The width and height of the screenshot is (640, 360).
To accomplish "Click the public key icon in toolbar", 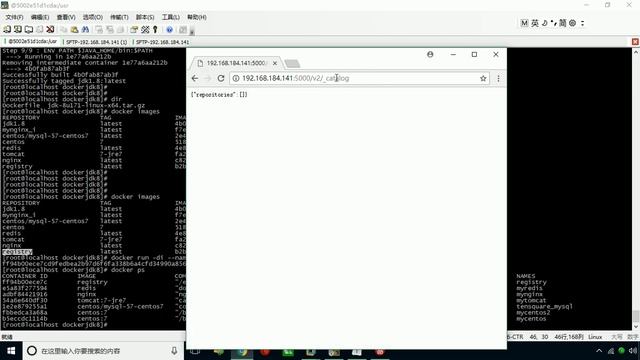I will pyautogui.click(x=155, y=29).
